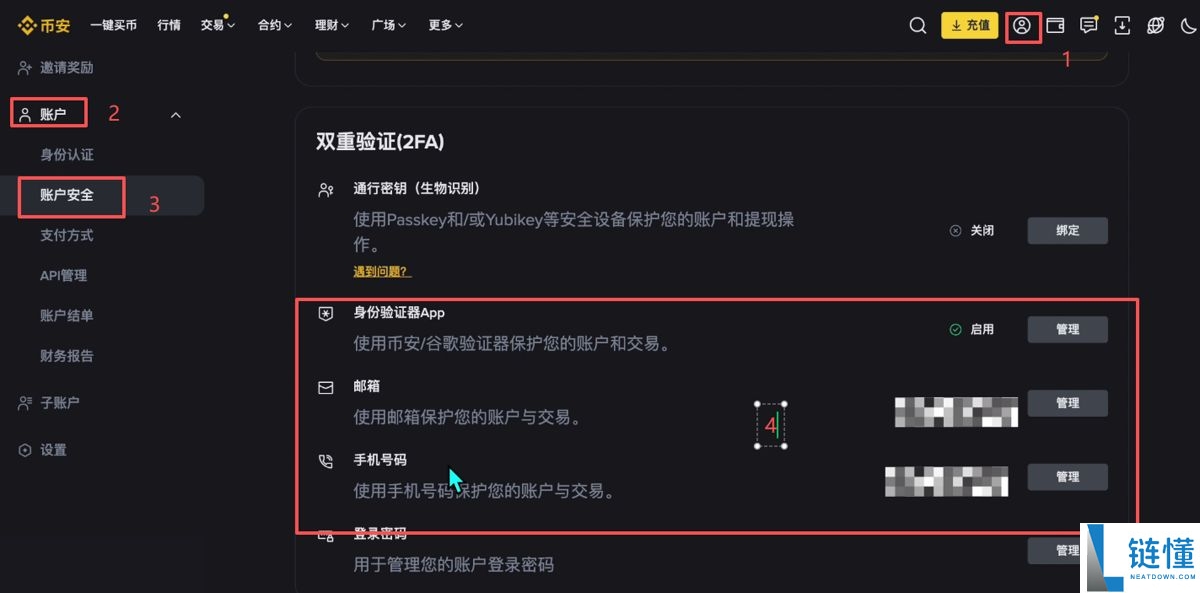
Task: Collapse the 账户 section chevron
Action: coord(175,114)
